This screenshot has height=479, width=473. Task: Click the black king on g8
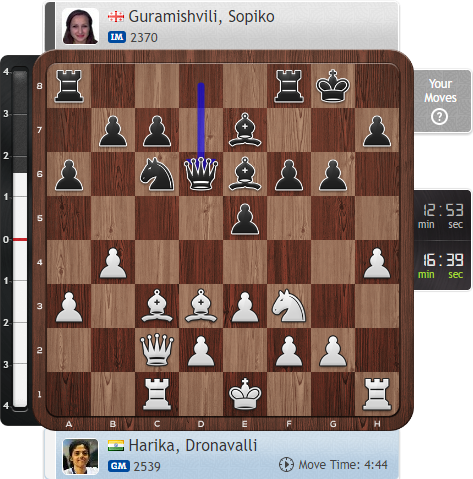coord(333,85)
